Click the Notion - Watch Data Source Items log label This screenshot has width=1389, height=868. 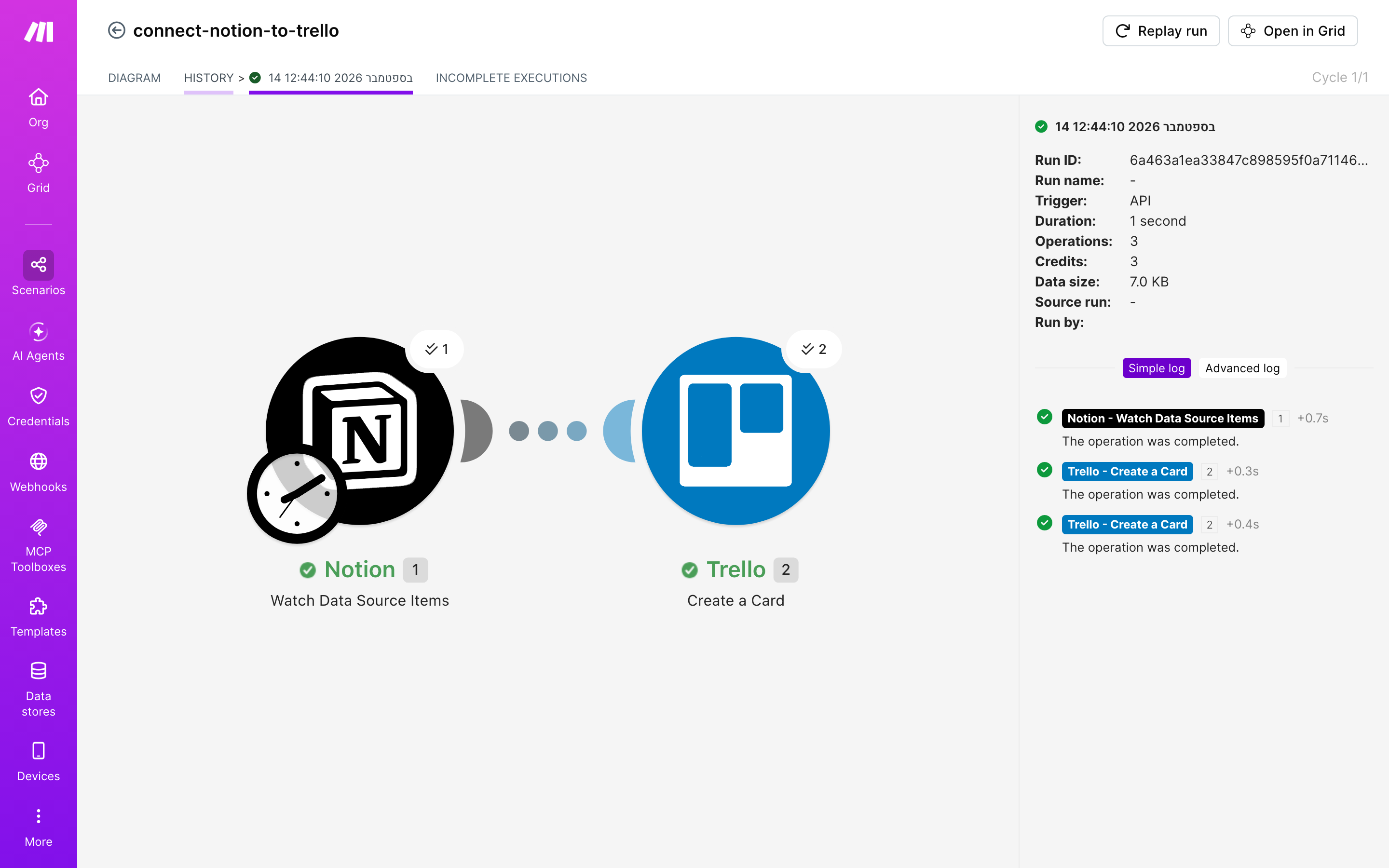point(1162,419)
